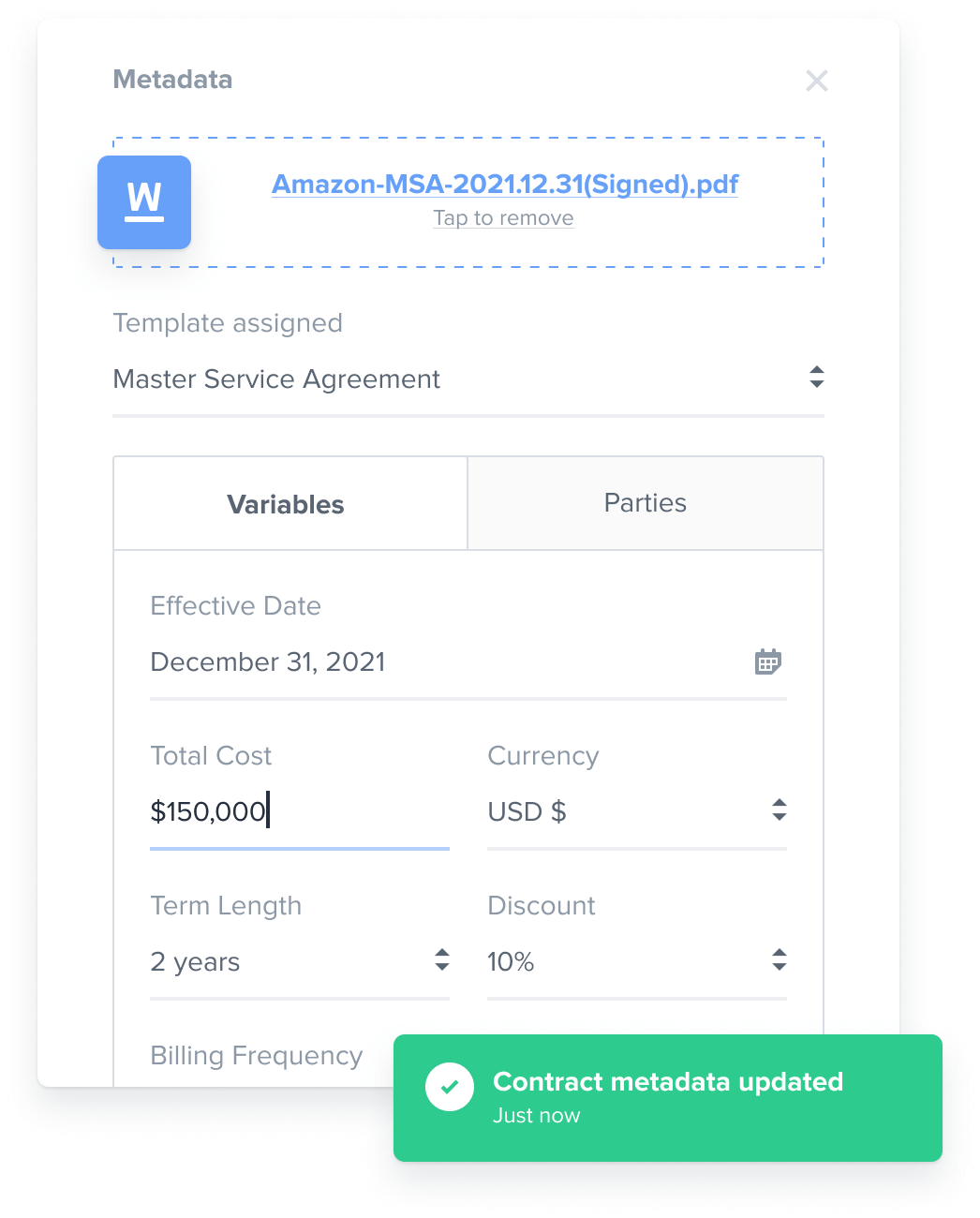Image resolution: width=980 pixels, height=1218 pixels.
Task: Click the Just now notification timestamp
Action: 537,1116
